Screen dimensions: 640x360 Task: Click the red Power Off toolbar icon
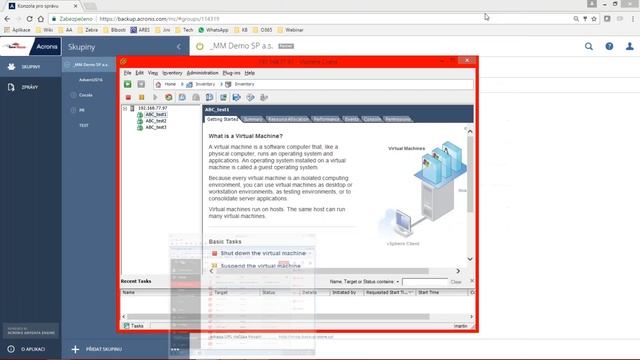coord(128,98)
